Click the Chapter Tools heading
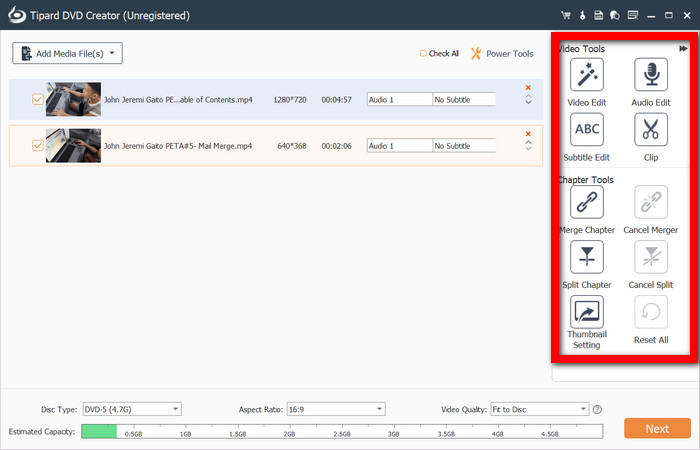 pos(586,179)
